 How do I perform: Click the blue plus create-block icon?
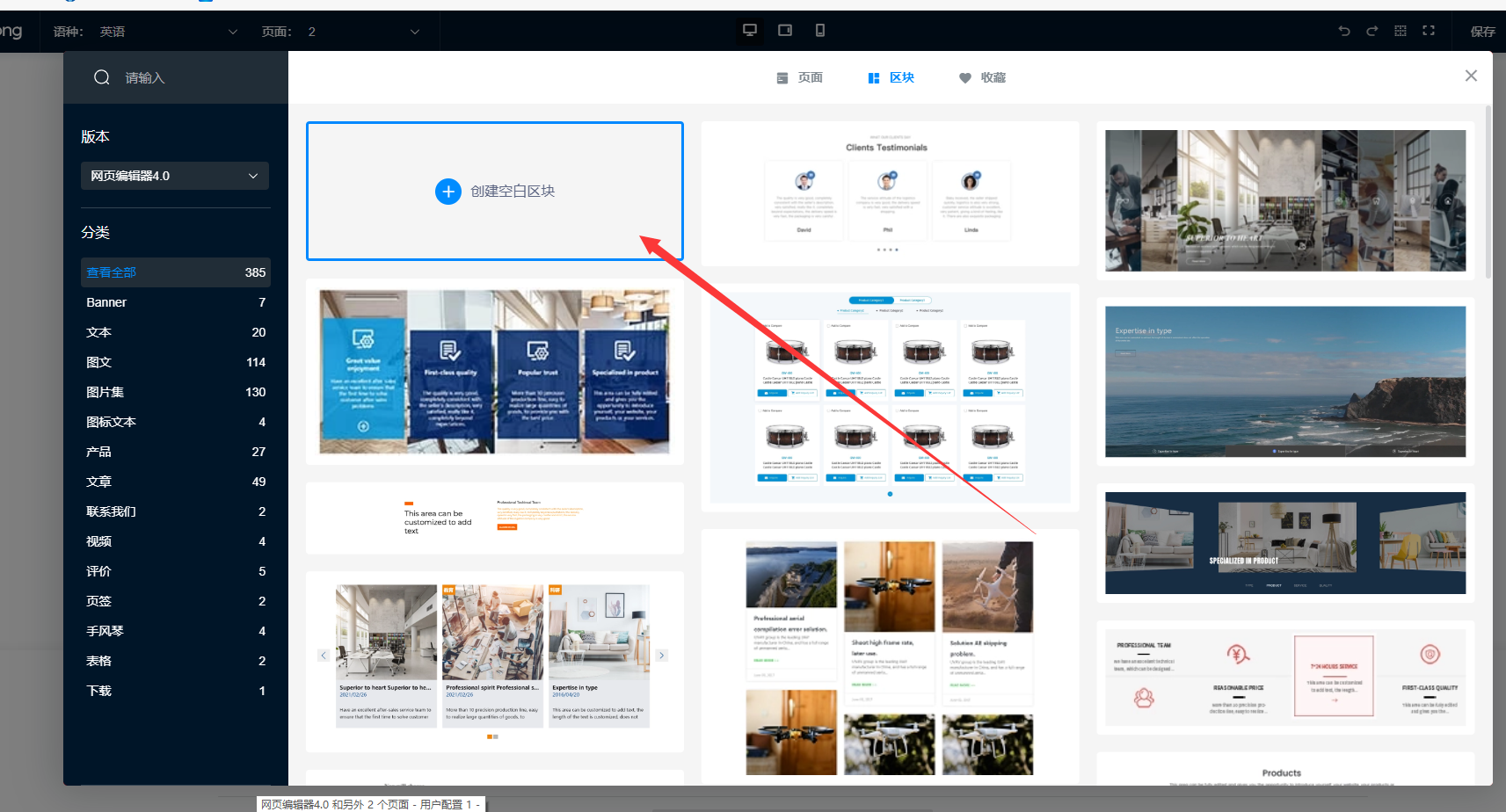pos(448,191)
